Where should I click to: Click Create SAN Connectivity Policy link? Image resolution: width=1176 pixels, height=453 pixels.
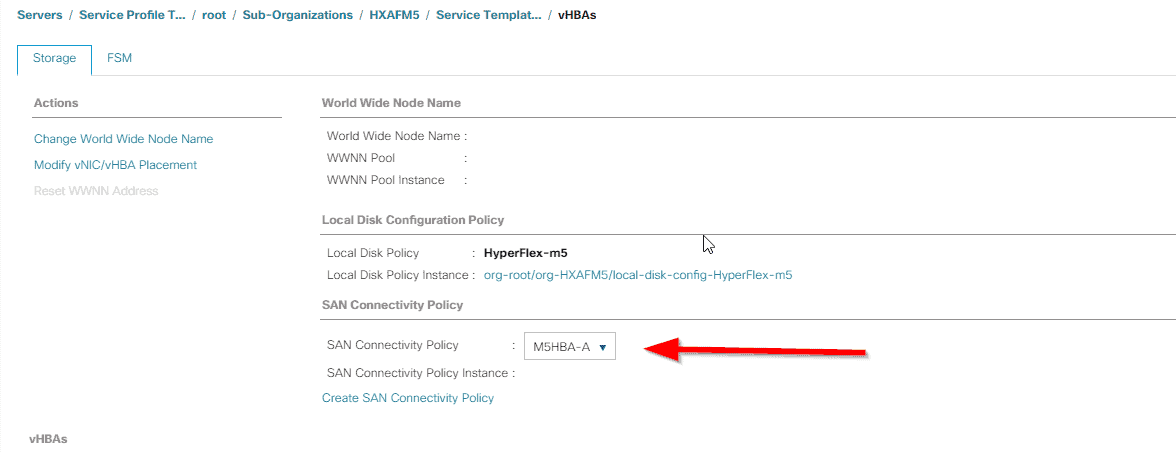(408, 398)
